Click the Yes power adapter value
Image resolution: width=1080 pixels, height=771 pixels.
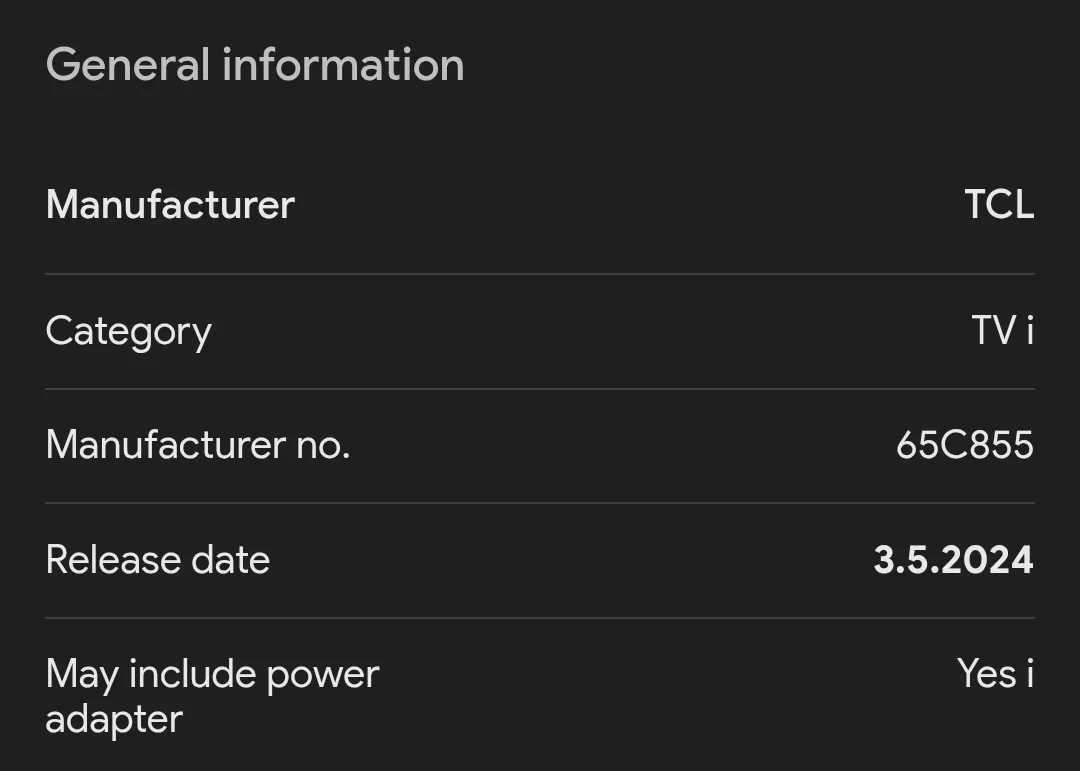pos(987,674)
